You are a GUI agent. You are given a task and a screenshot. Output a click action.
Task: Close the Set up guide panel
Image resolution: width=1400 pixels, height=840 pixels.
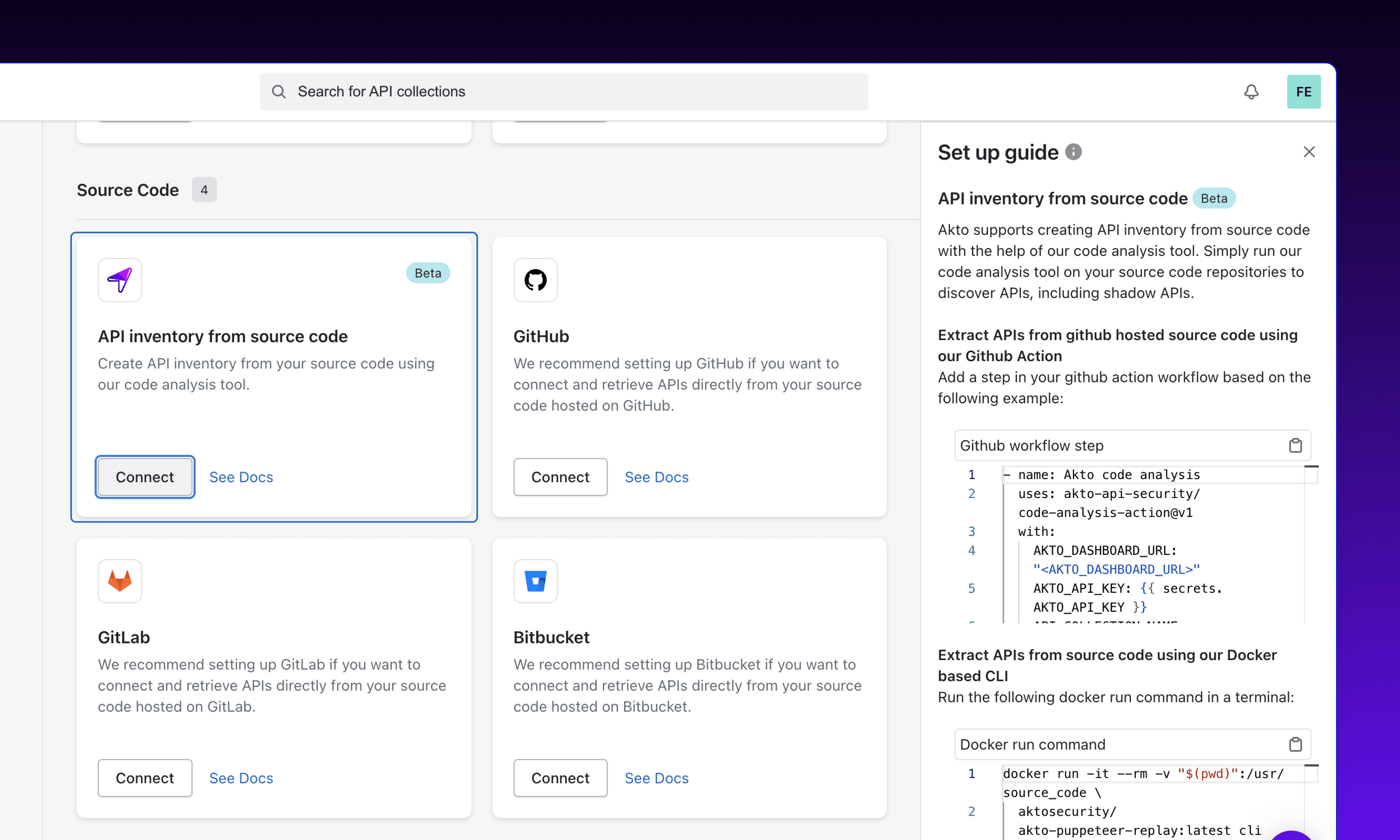click(x=1308, y=152)
